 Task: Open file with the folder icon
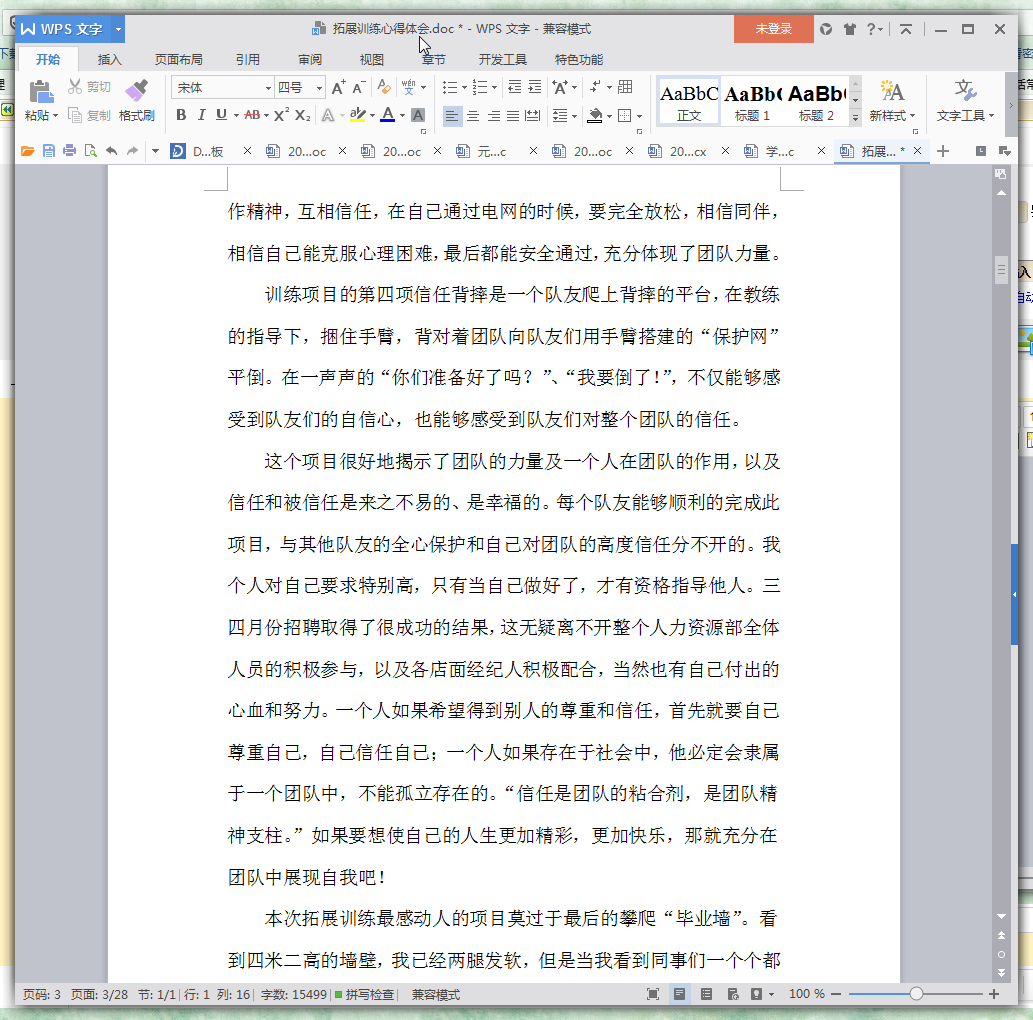28,151
